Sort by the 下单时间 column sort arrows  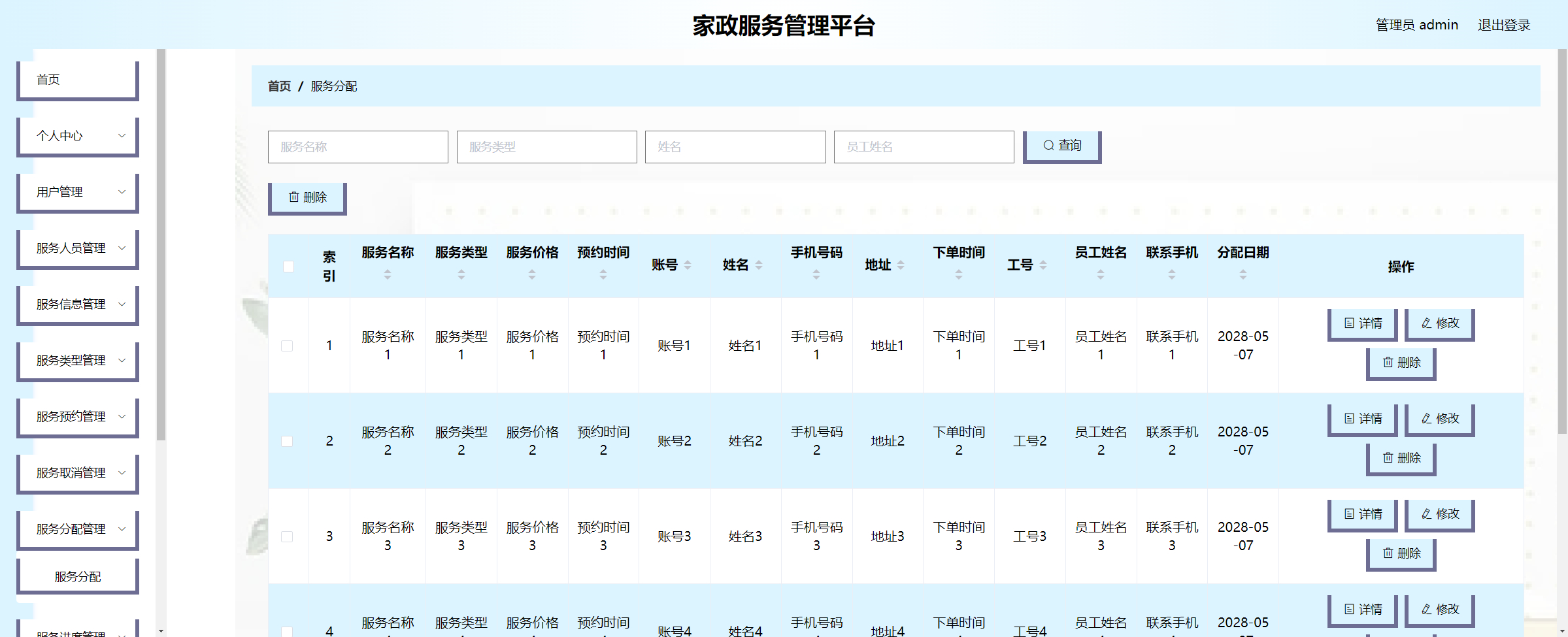[x=959, y=275]
